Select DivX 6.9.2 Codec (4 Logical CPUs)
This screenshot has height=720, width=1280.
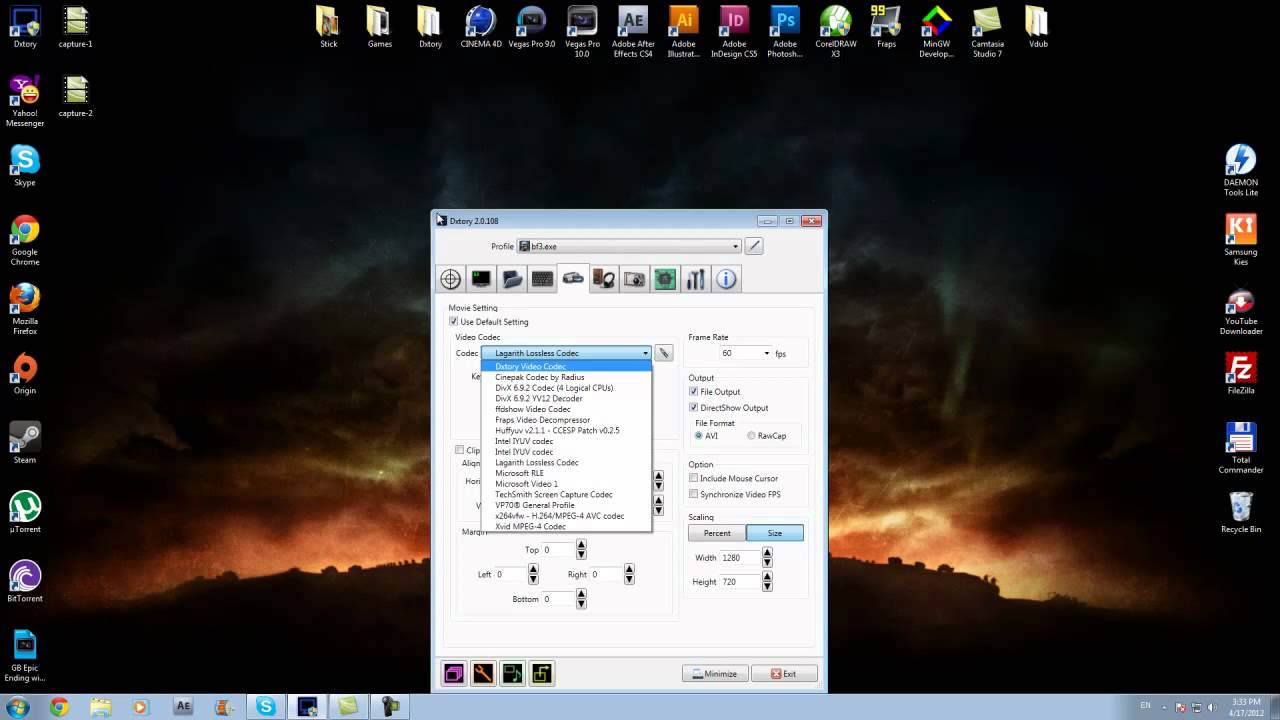tap(566, 388)
